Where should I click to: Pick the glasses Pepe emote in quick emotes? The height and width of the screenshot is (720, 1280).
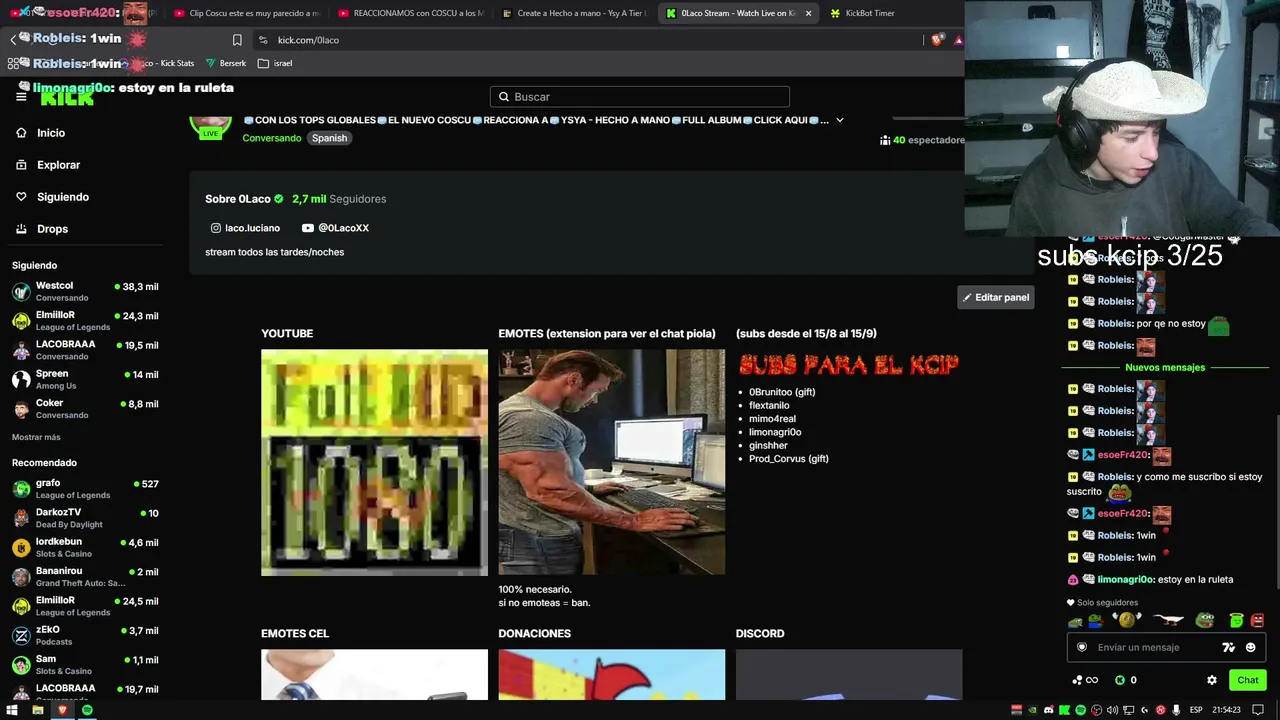coord(1205,621)
